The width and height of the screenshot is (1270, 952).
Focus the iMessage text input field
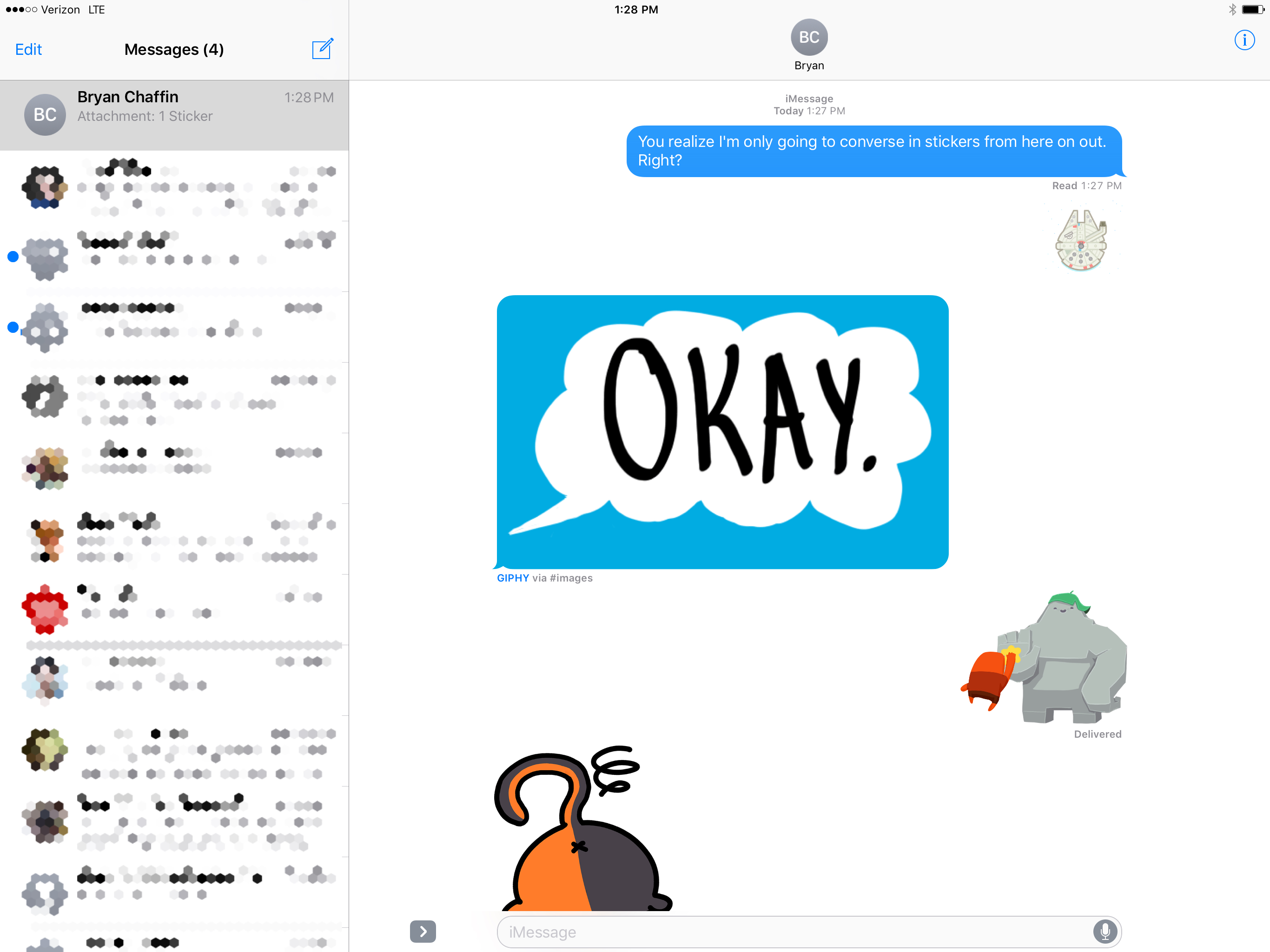(x=792, y=932)
